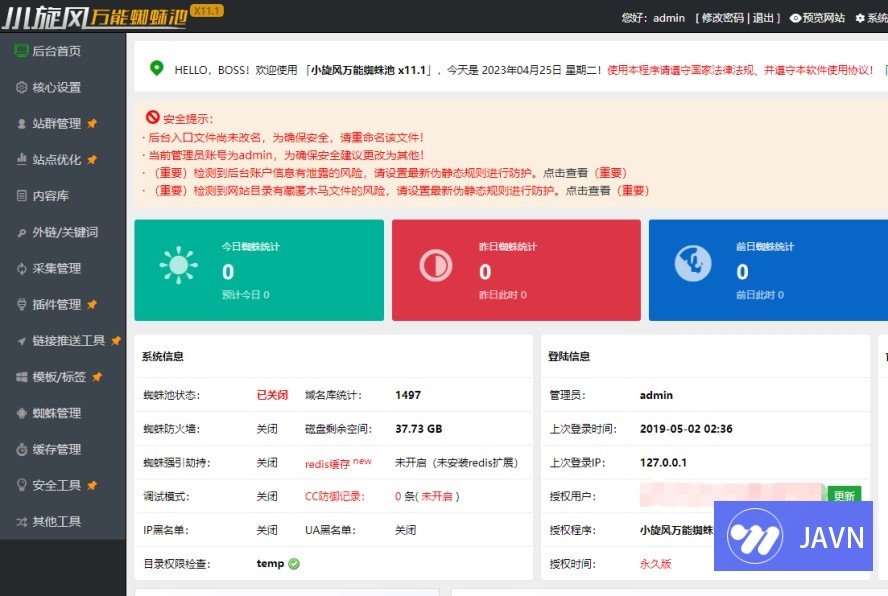888x596 pixels.
Task: Click the pin star next to 站群管理
Action: click(92, 124)
